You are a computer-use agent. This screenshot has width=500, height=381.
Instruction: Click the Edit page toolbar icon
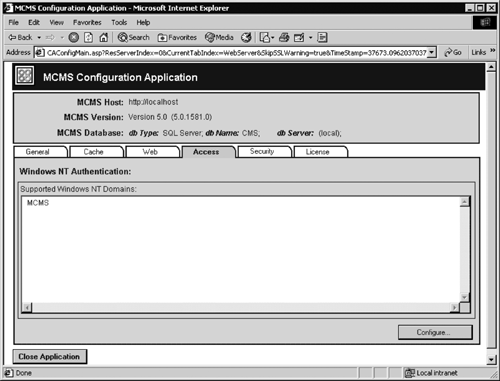click(x=299, y=37)
